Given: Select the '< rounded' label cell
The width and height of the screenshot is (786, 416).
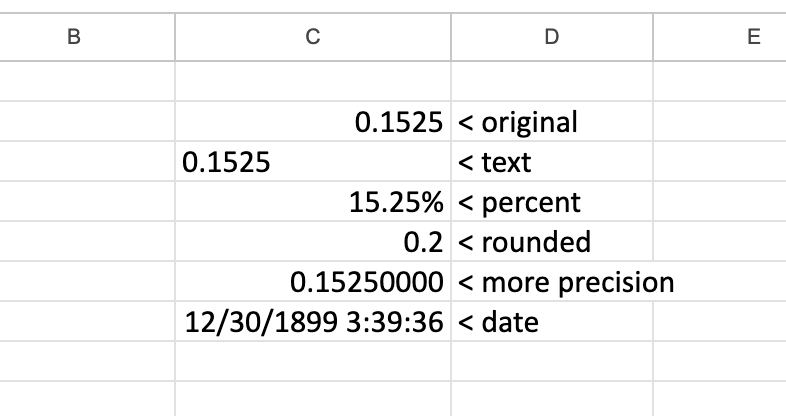Looking at the screenshot, I should [552, 242].
